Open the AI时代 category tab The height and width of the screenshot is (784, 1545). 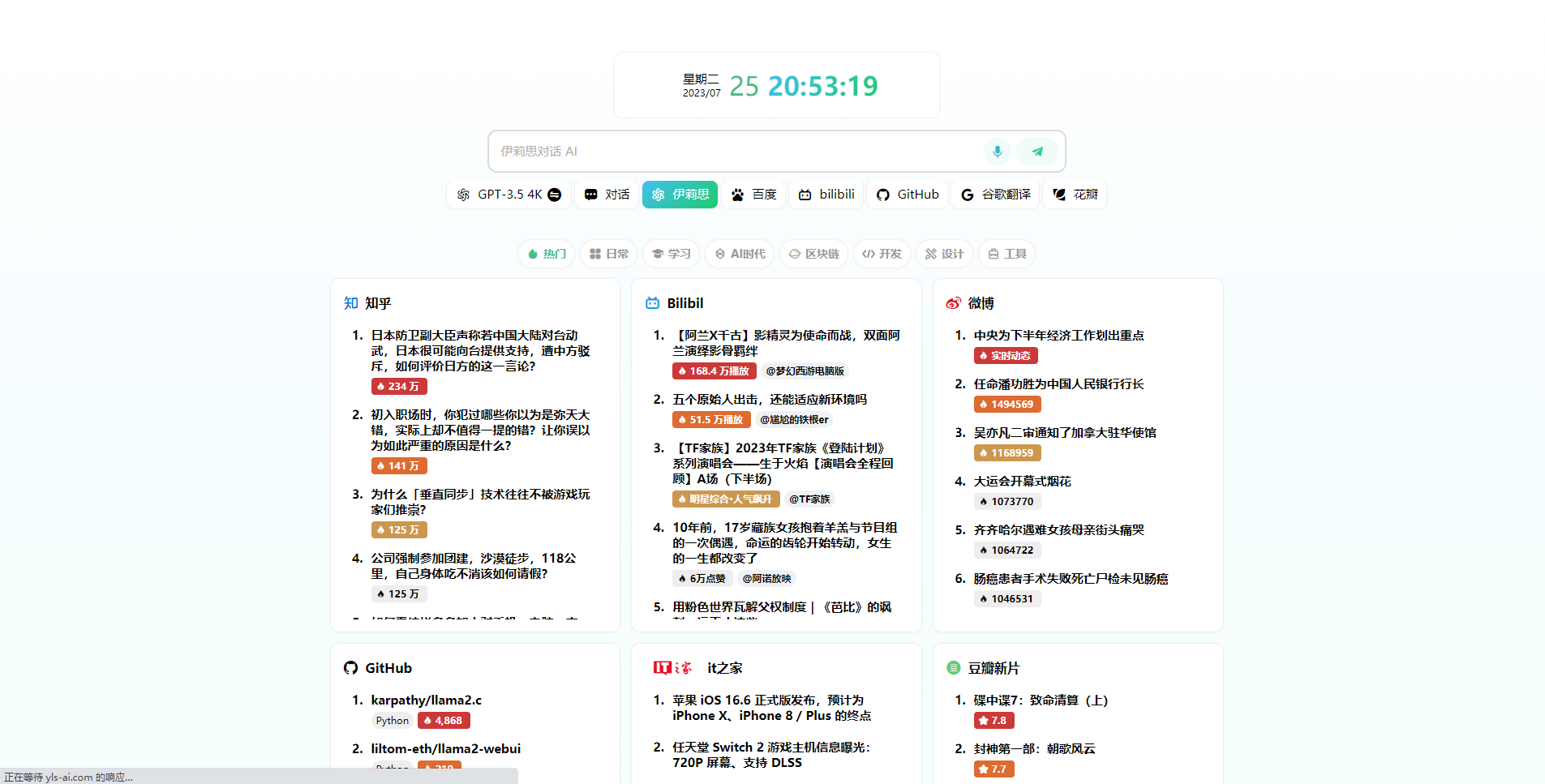pos(740,254)
